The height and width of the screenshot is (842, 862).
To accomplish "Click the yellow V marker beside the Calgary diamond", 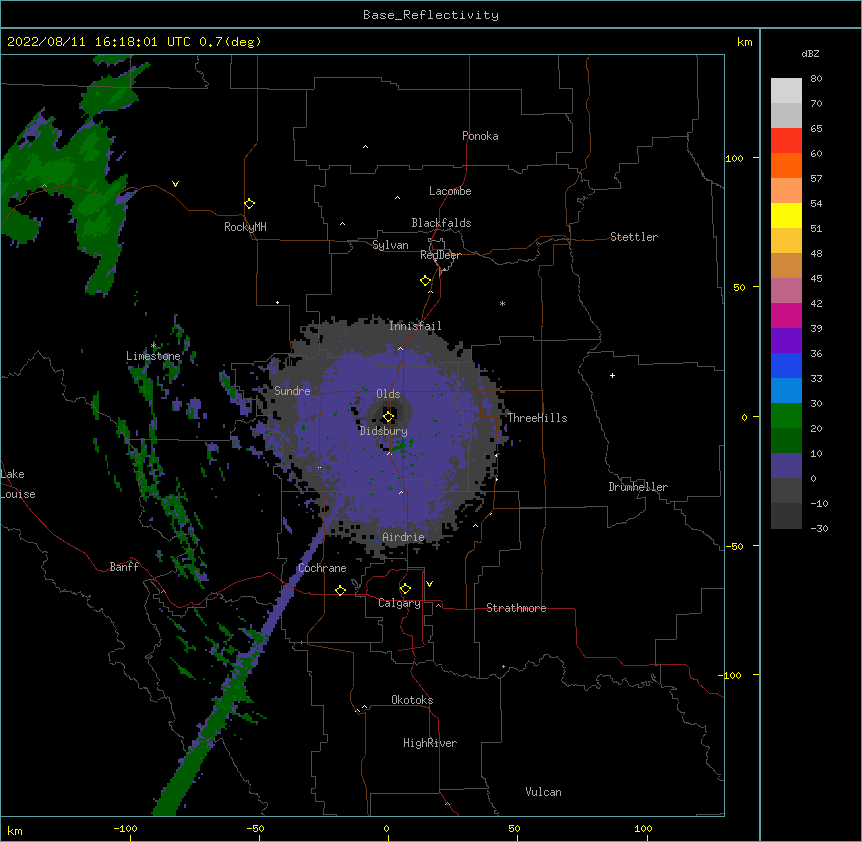I will click(429, 584).
